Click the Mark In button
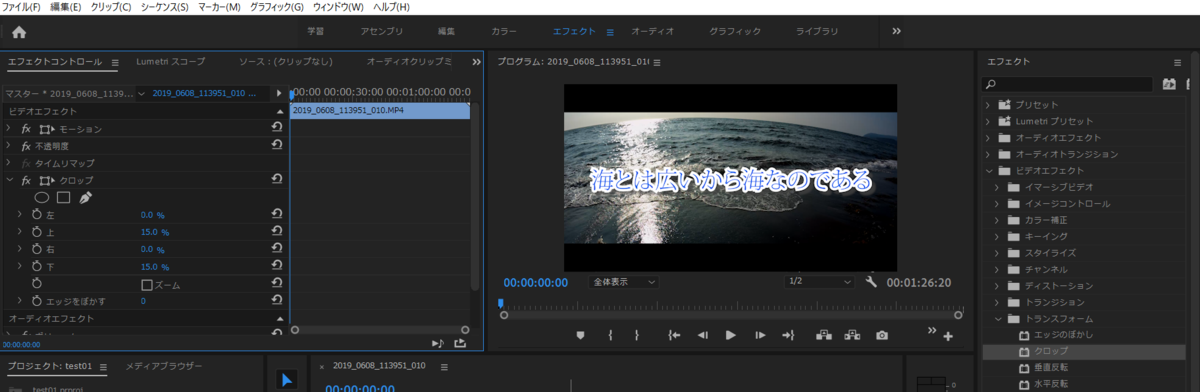Image resolution: width=1200 pixels, height=392 pixels. point(609,335)
